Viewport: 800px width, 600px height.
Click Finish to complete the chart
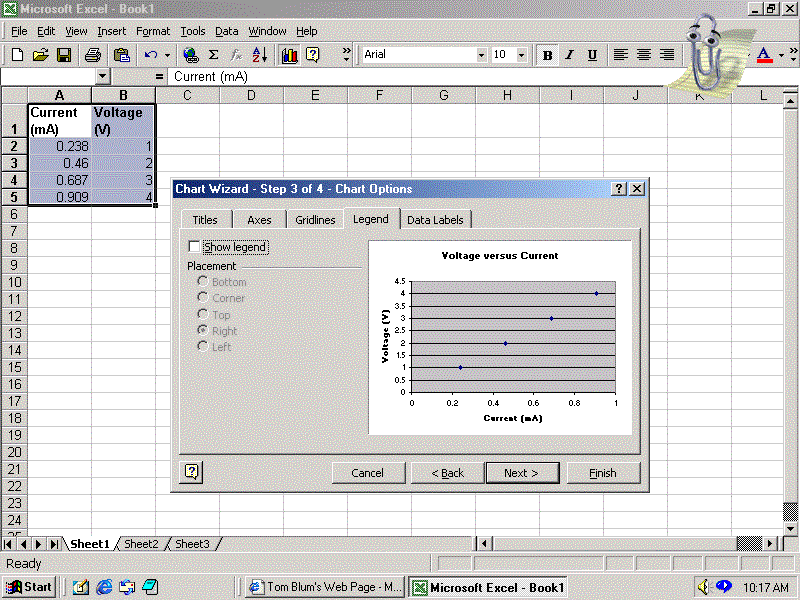pyautogui.click(x=603, y=473)
